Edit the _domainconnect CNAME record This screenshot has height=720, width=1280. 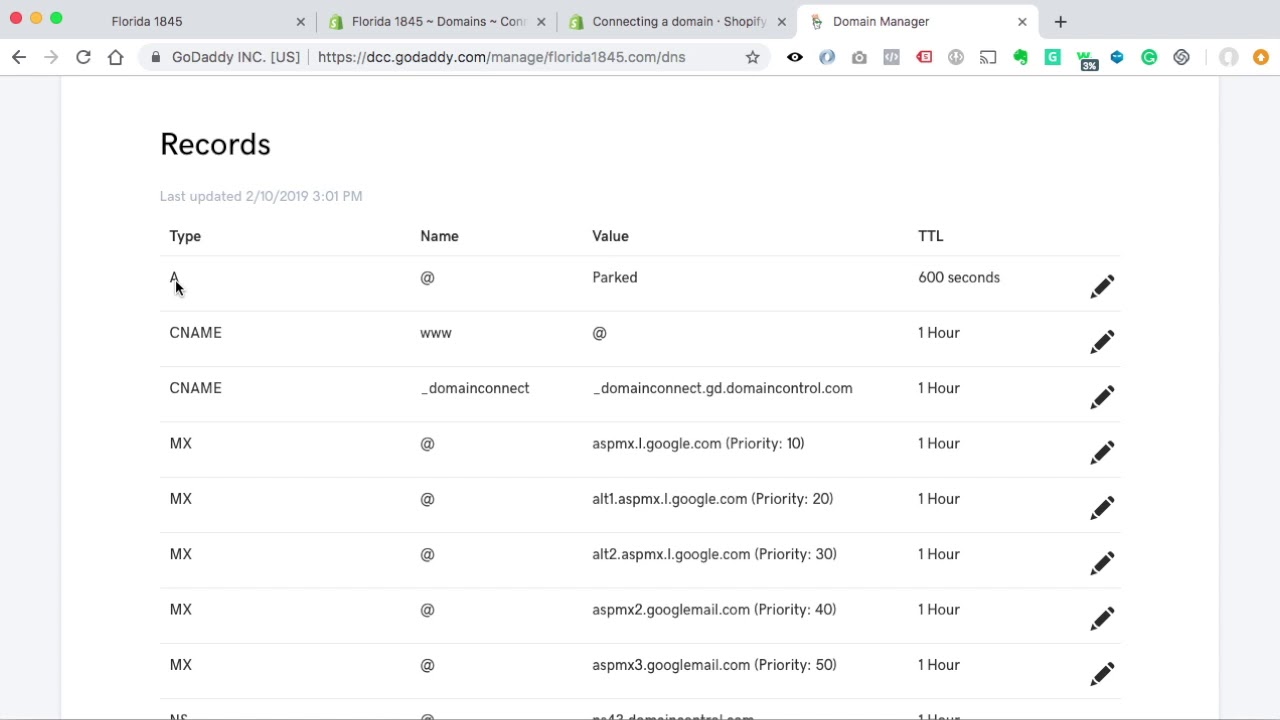click(x=1102, y=397)
